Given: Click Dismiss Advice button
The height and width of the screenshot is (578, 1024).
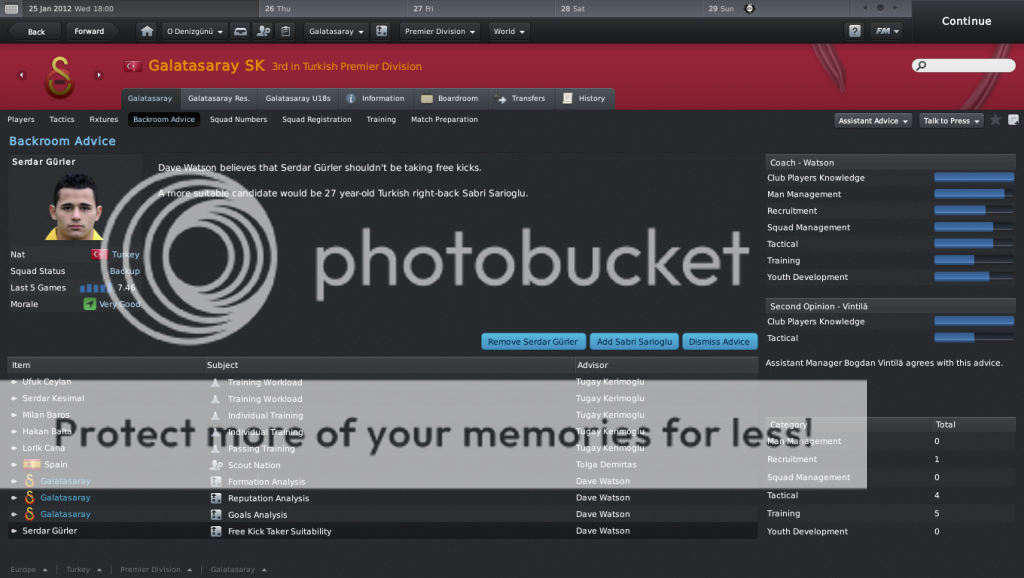Looking at the screenshot, I should [719, 342].
